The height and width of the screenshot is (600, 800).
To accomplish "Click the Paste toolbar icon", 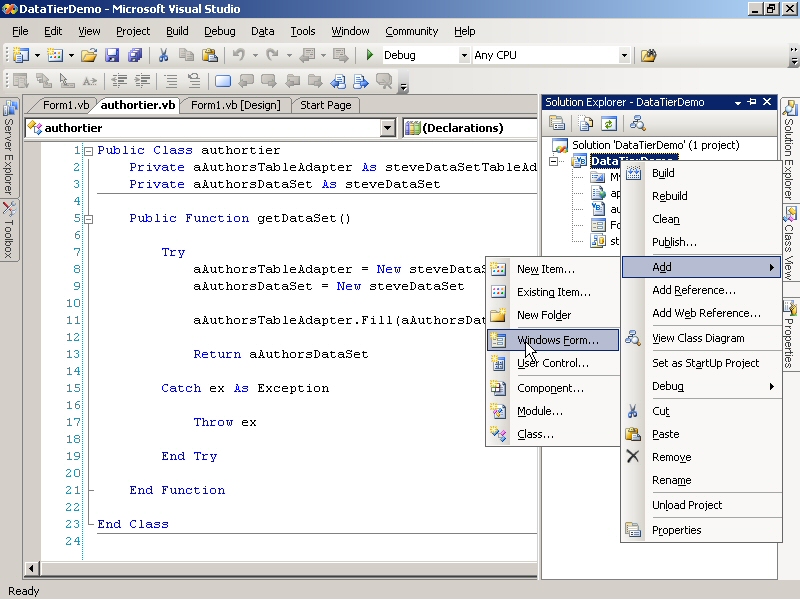I will (x=210, y=55).
